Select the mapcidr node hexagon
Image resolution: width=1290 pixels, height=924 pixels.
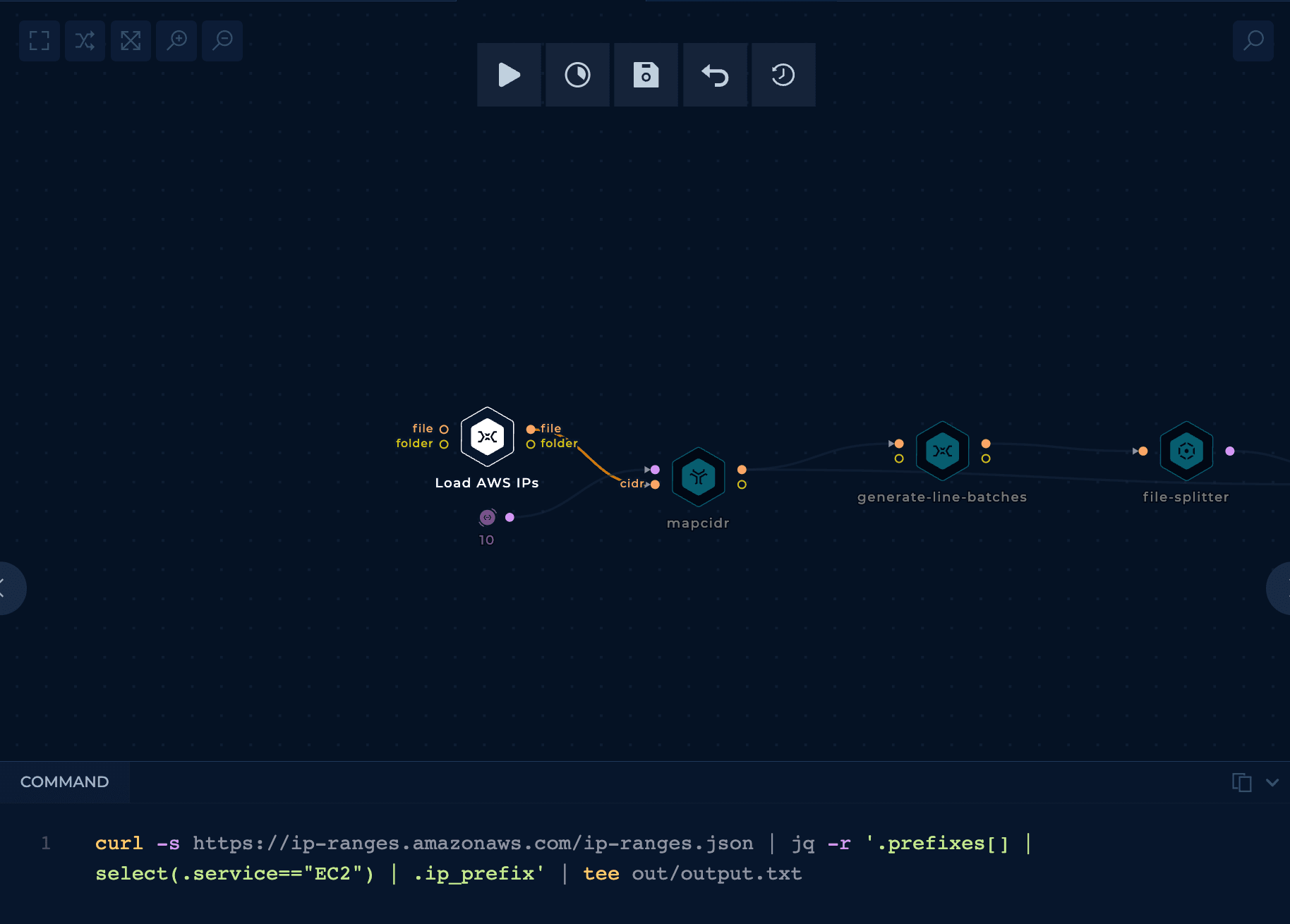699,477
